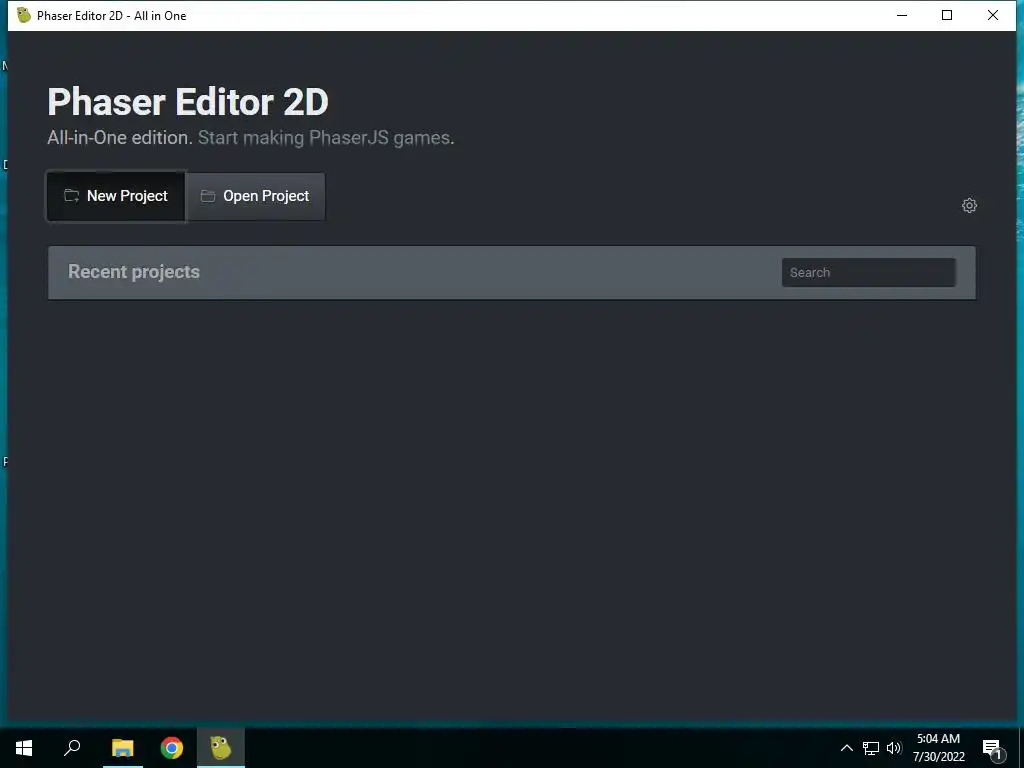The image size is (1024, 768).
Task: Open settings with the gear icon
Action: tap(969, 206)
